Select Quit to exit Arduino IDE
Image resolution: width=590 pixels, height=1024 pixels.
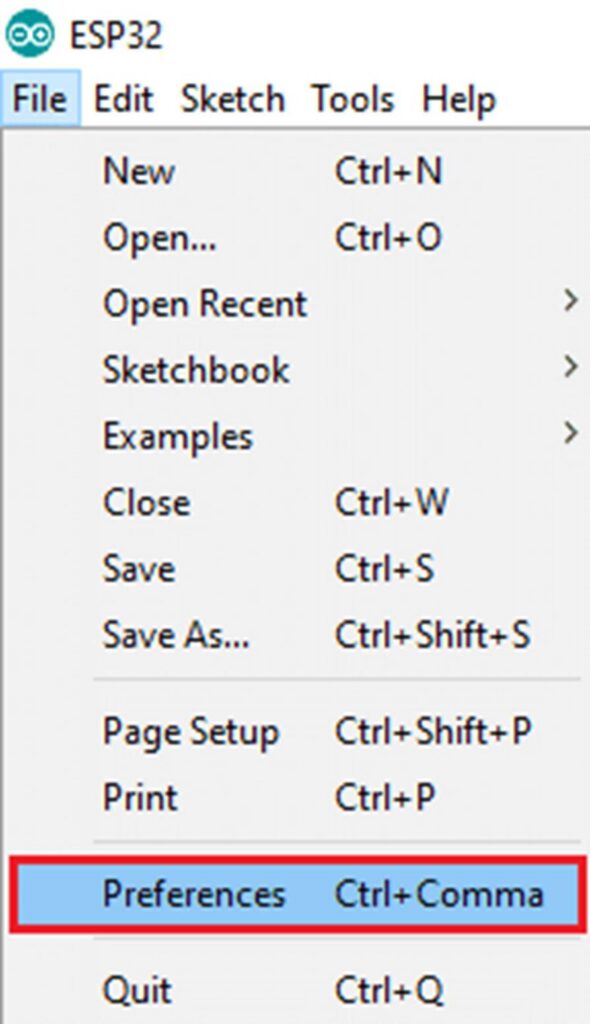click(x=294, y=990)
